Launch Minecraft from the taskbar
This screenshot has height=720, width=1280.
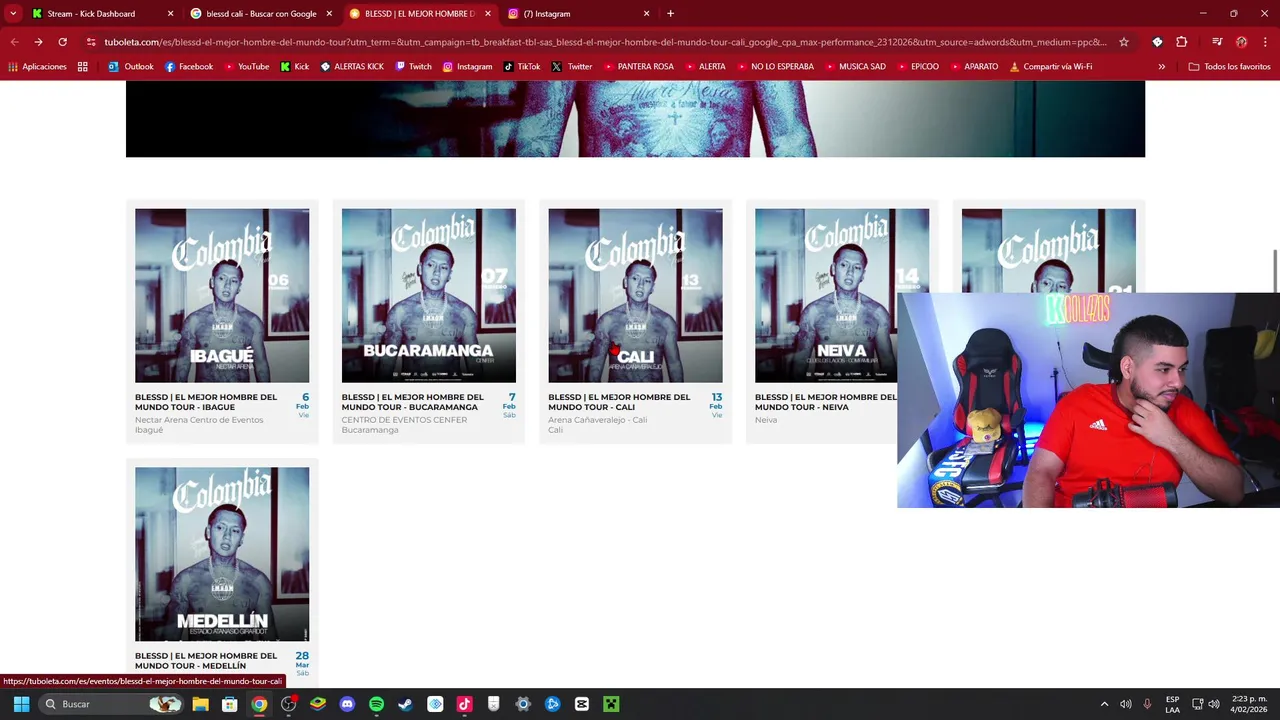tap(611, 704)
